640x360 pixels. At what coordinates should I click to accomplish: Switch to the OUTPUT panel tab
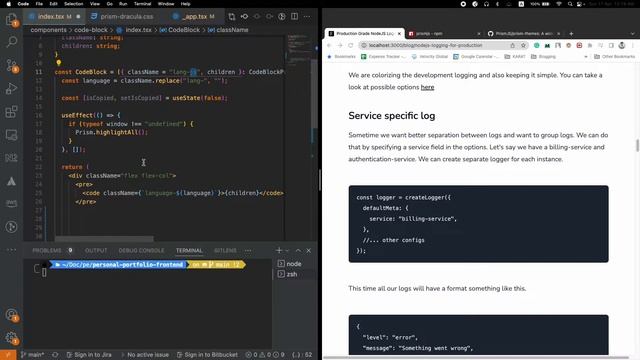(96, 250)
